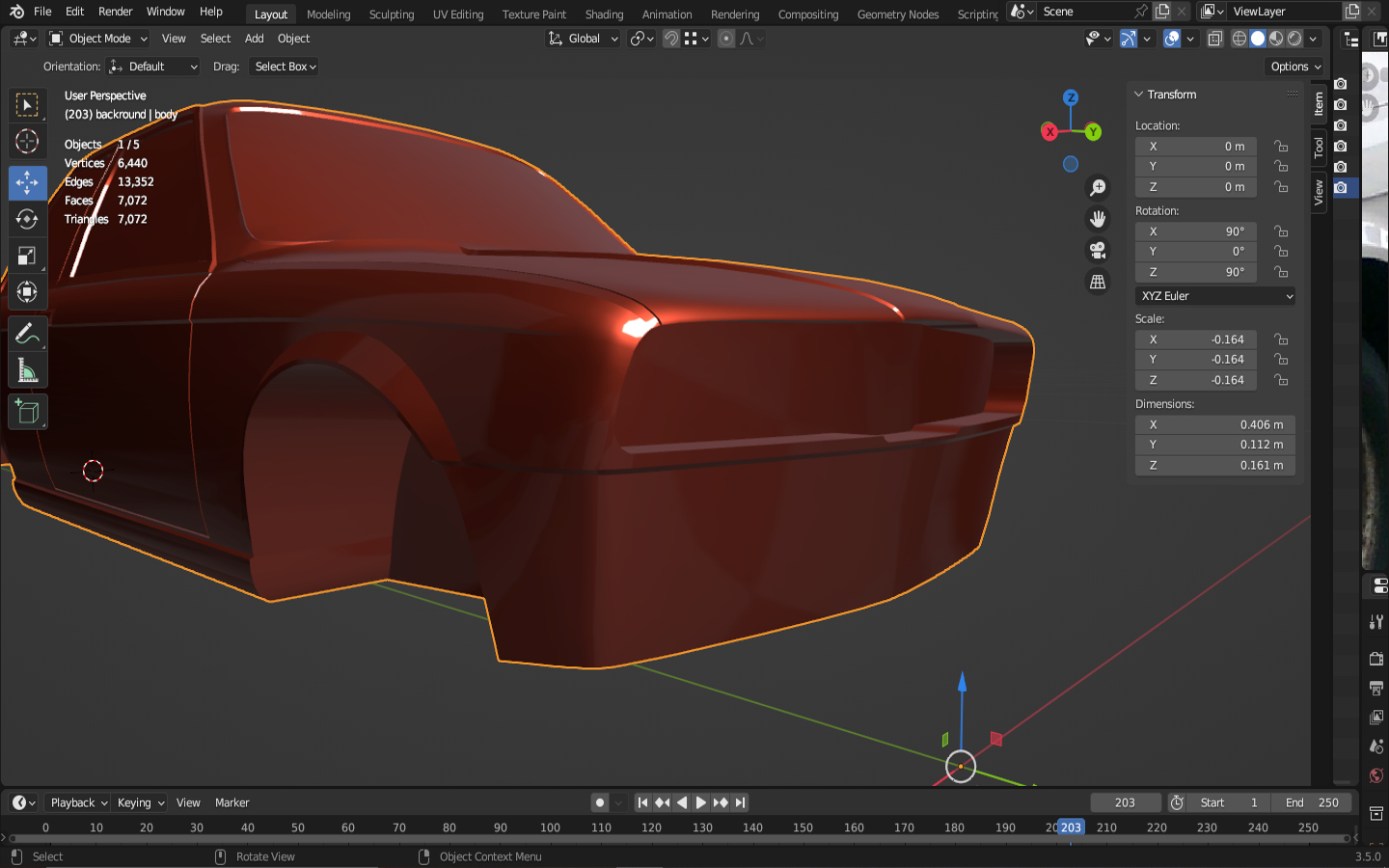Viewport: 1389px width, 868px height.
Task: Open the Render menu
Action: coord(115,12)
